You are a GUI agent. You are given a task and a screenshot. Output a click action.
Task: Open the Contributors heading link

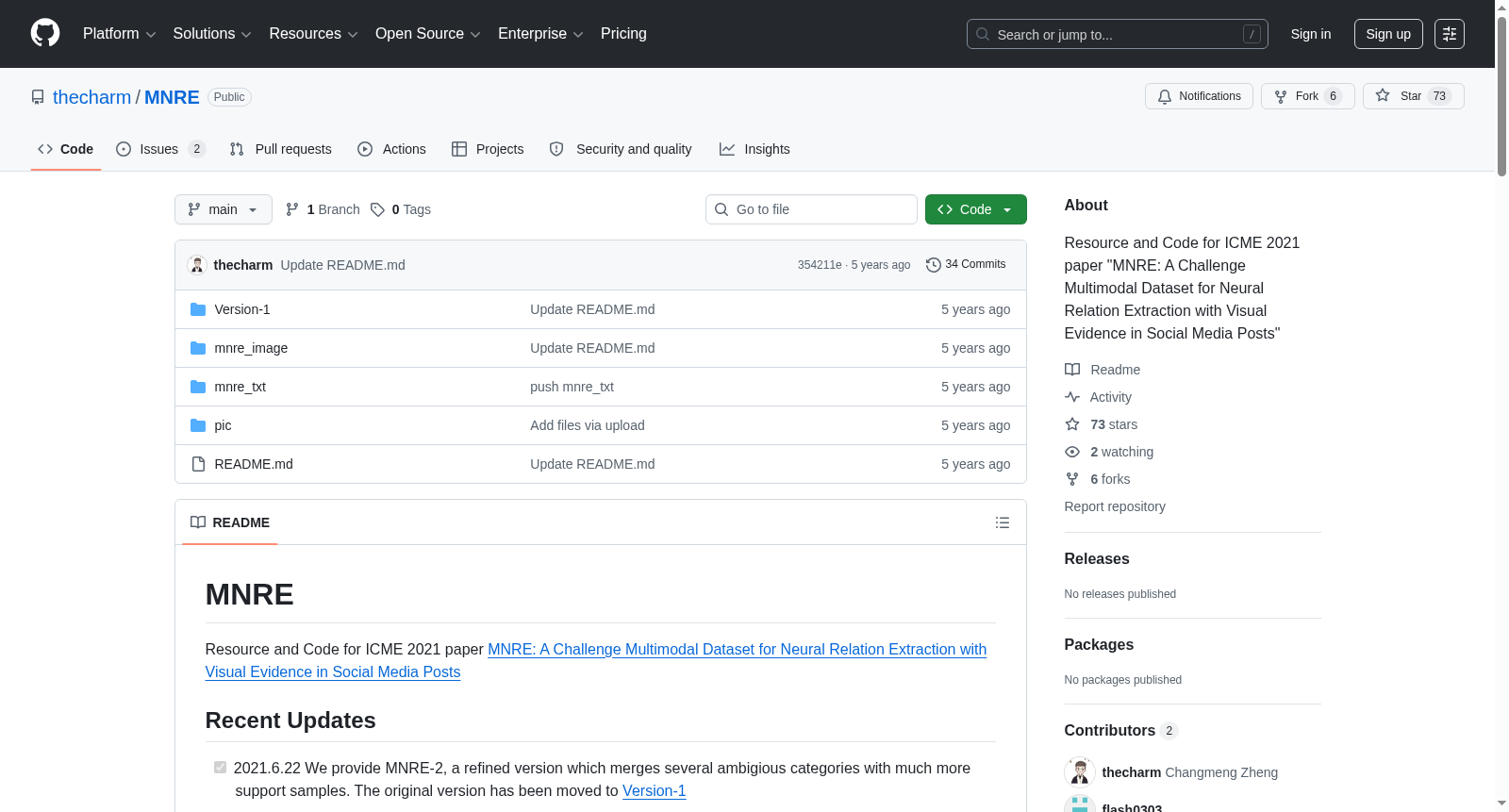tap(1120, 731)
